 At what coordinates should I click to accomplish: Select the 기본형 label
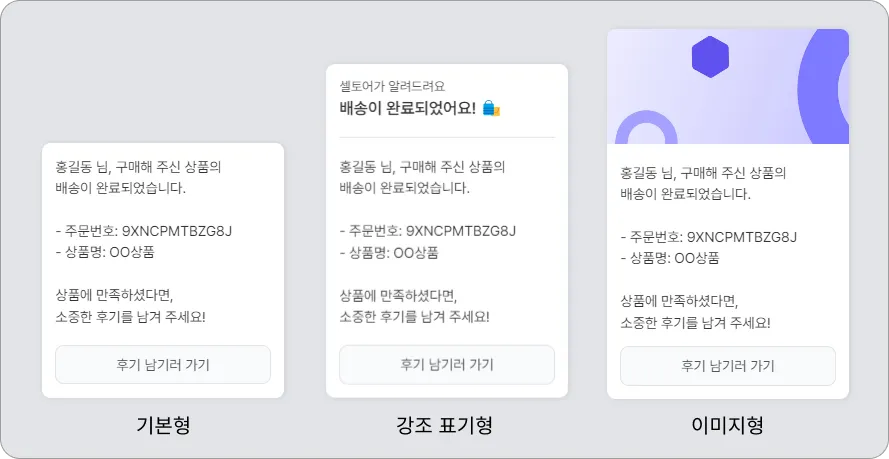pyautogui.click(x=163, y=426)
